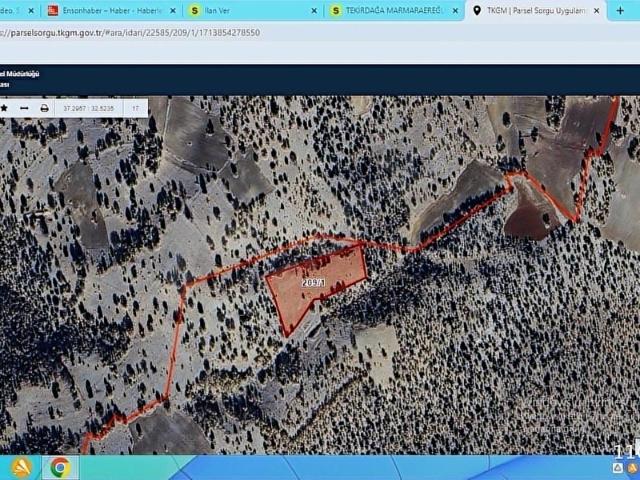Viewport: 640px width, 480px height.
Task: Close the TKGM Parsel Sorgu tab
Action: (596, 11)
